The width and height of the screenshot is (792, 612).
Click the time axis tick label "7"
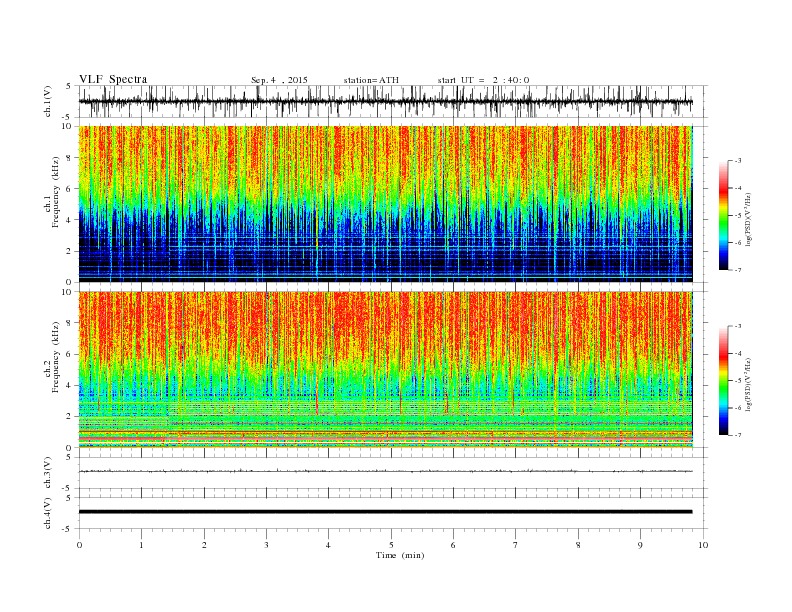point(516,545)
